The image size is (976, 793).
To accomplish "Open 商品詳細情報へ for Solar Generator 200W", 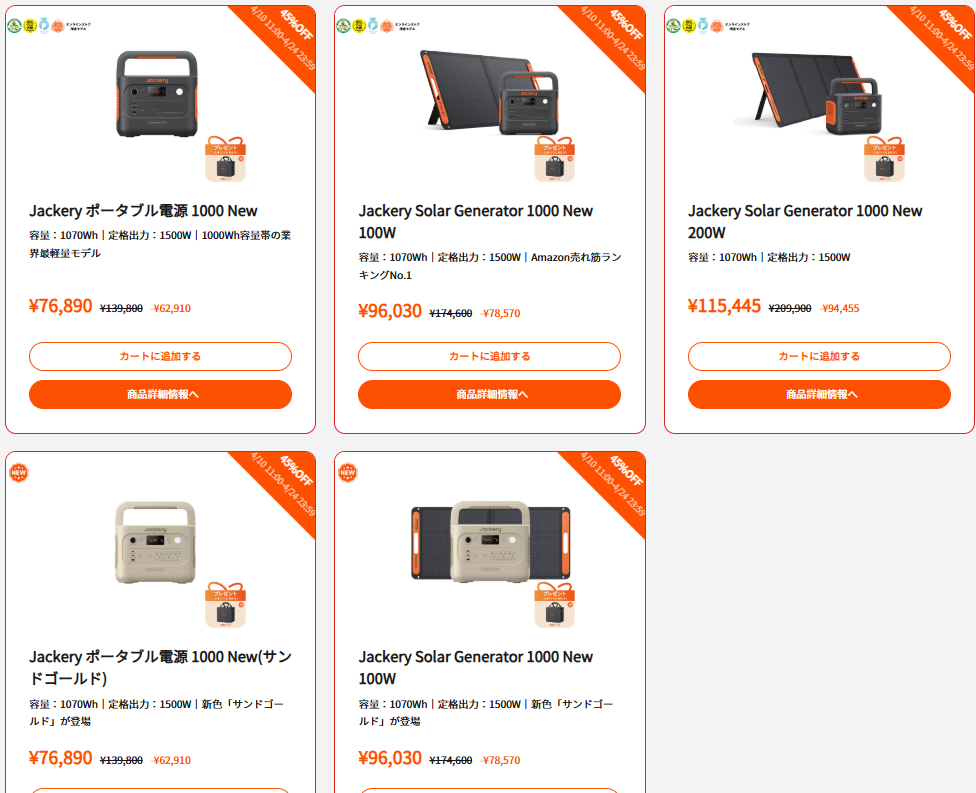I will (819, 395).
